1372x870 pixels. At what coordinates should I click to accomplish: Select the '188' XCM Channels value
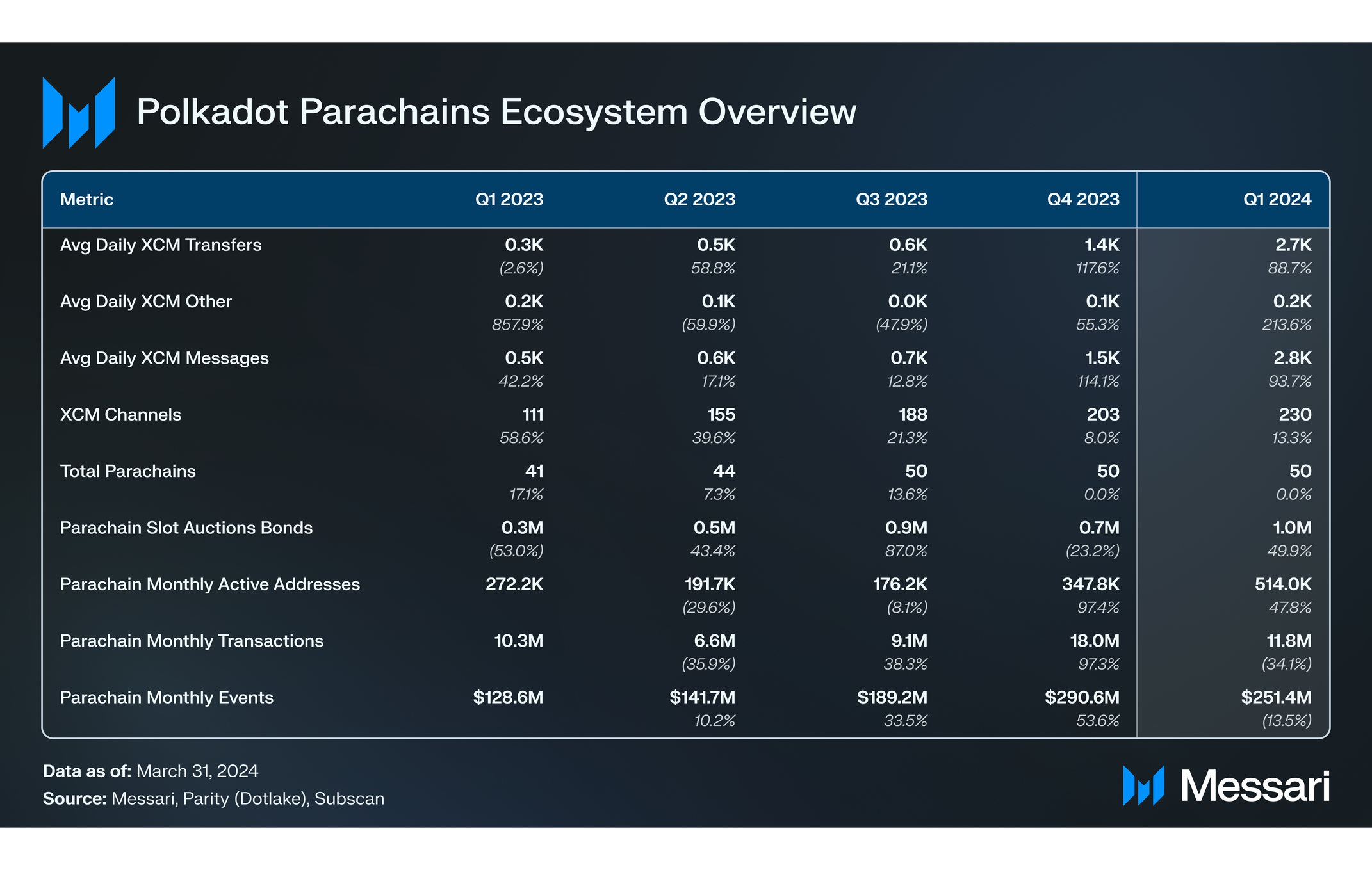click(913, 415)
